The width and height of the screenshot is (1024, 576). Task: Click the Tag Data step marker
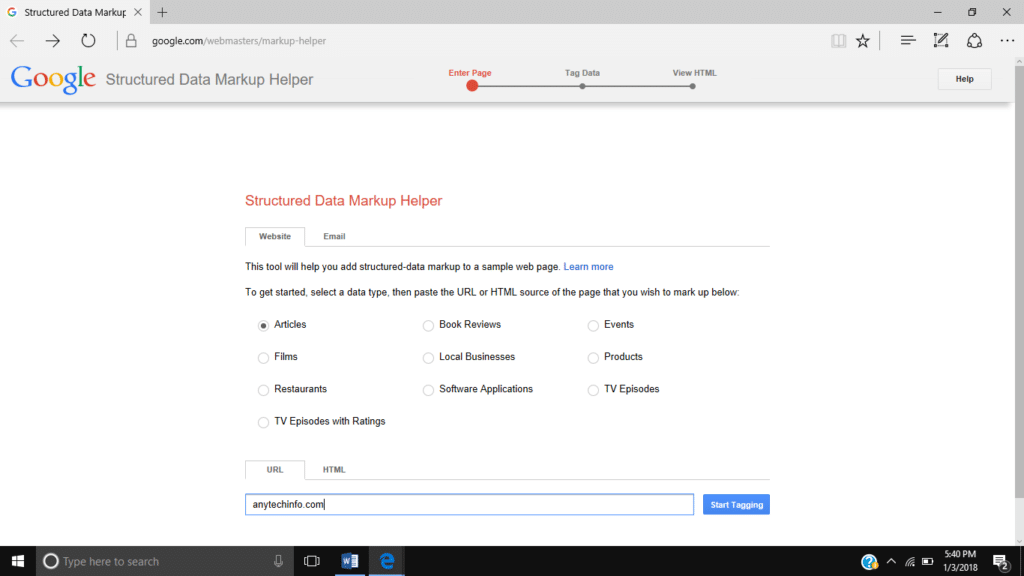pyautogui.click(x=582, y=86)
